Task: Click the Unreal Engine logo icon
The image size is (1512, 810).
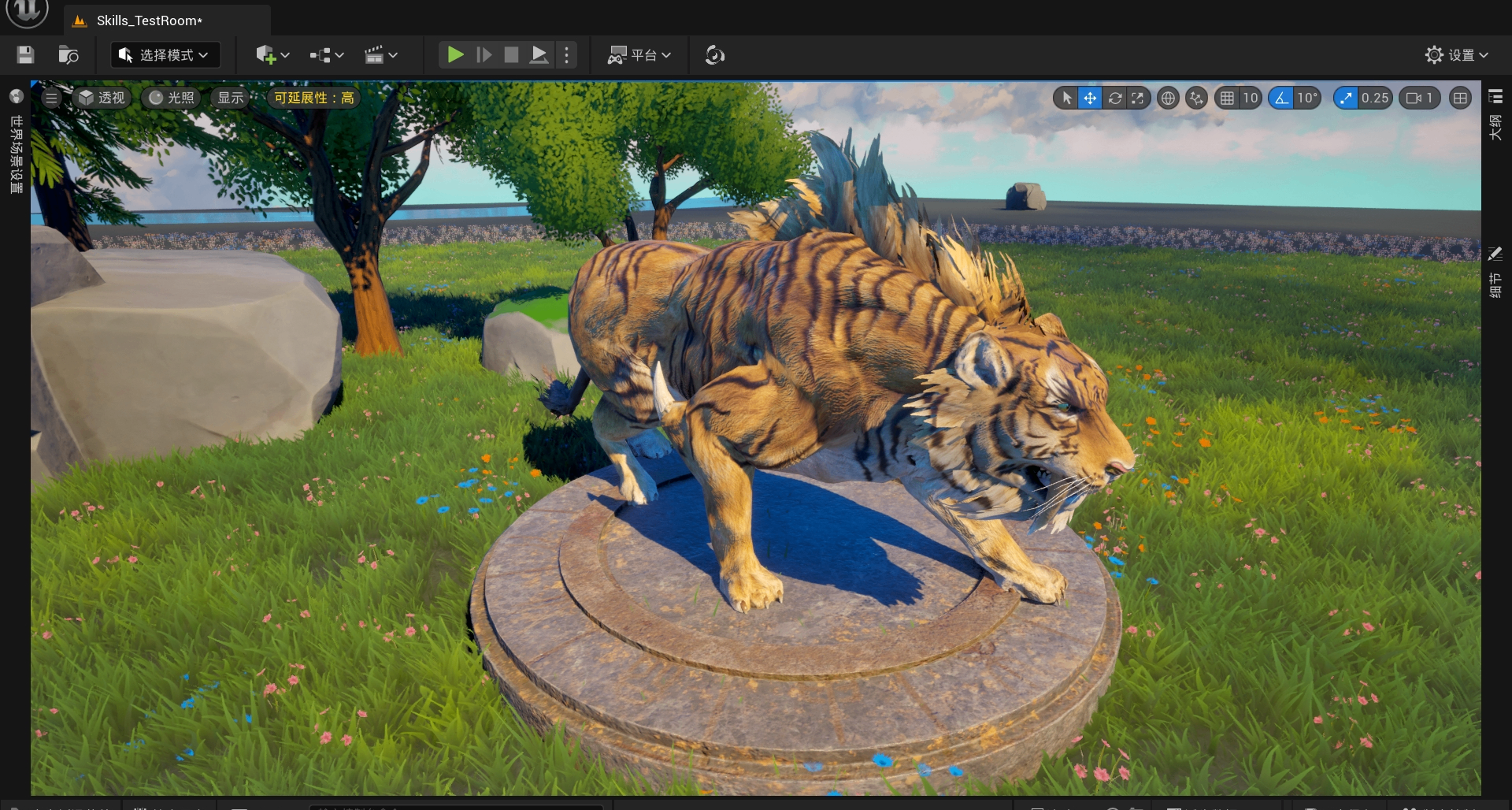Action: (x=27, y=11)
